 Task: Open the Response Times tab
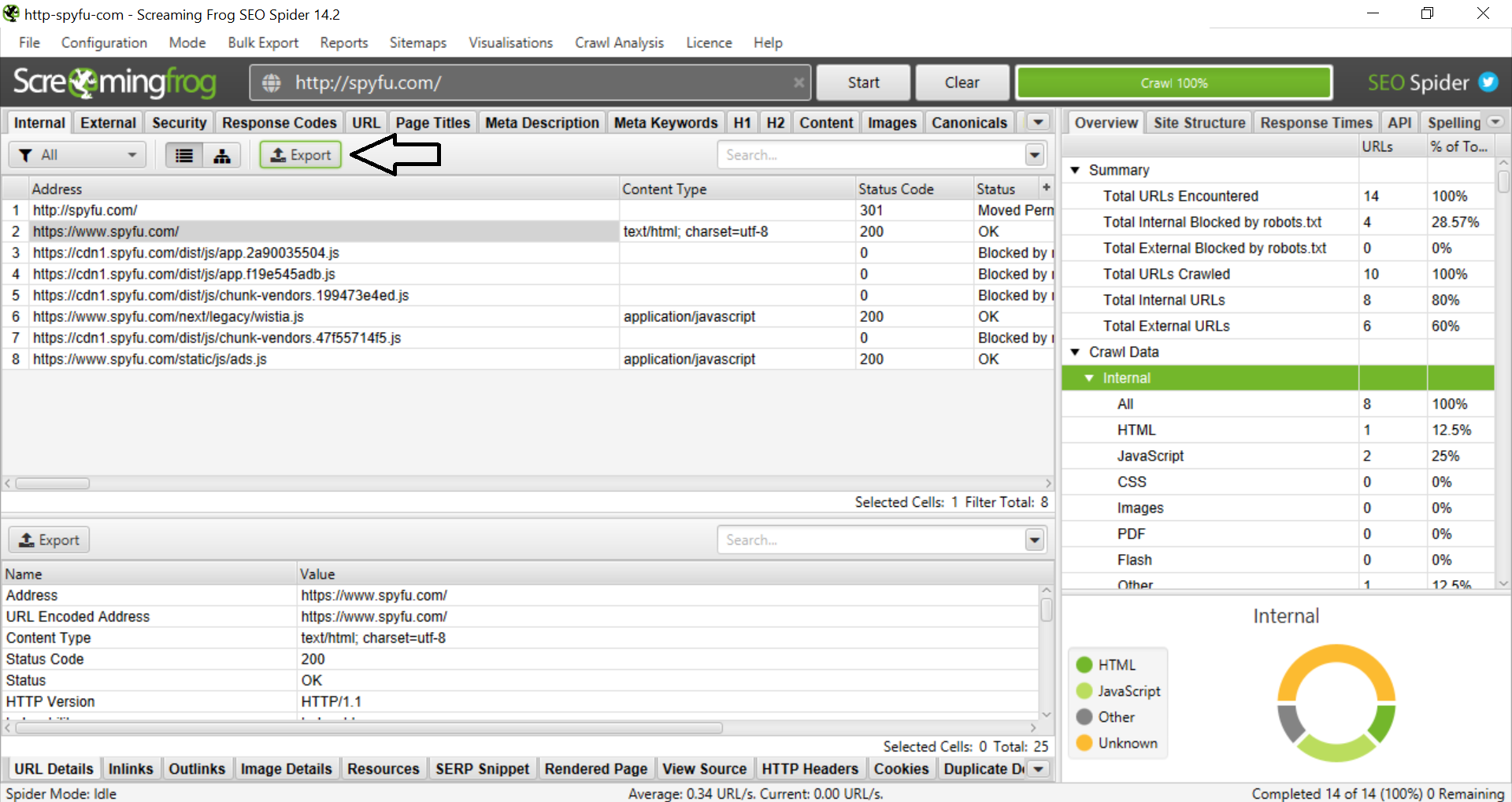[x=1316, y=122]
